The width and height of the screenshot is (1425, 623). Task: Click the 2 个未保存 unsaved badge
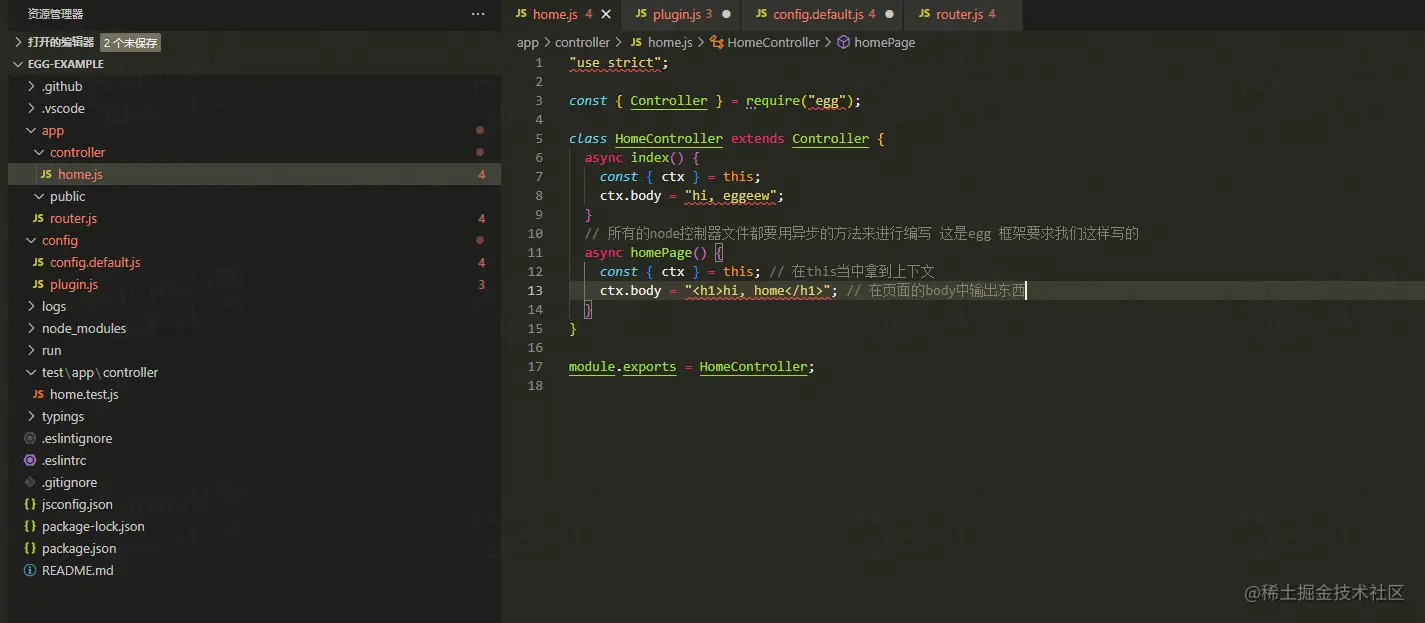tap(130, 43)
